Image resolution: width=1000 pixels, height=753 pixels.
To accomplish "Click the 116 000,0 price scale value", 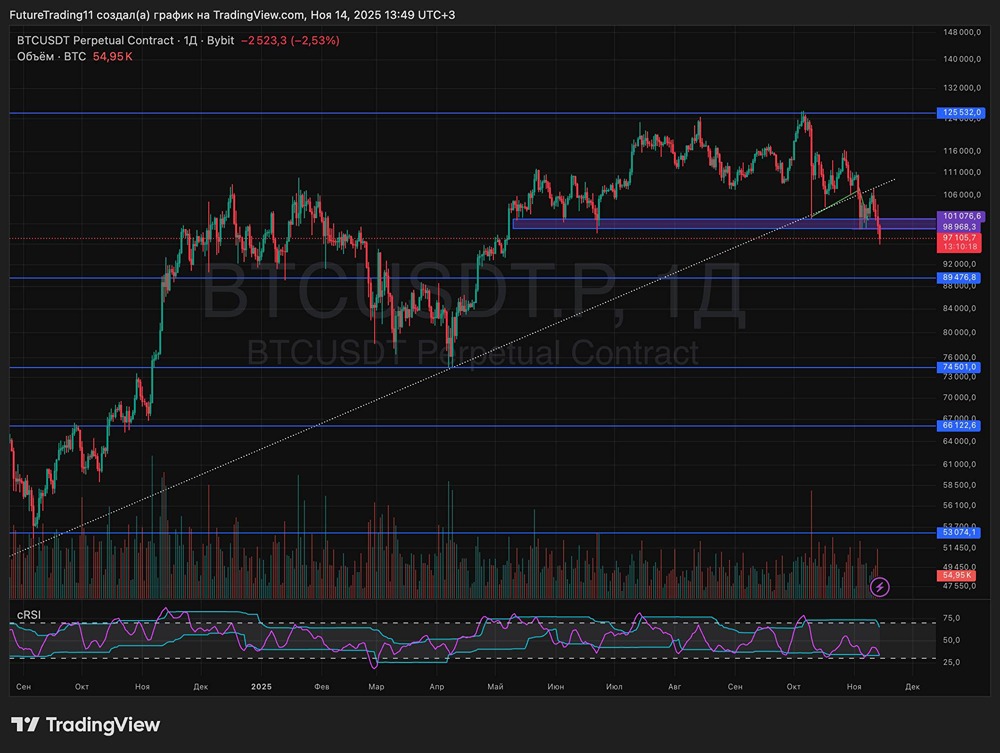I will [962, 151].
